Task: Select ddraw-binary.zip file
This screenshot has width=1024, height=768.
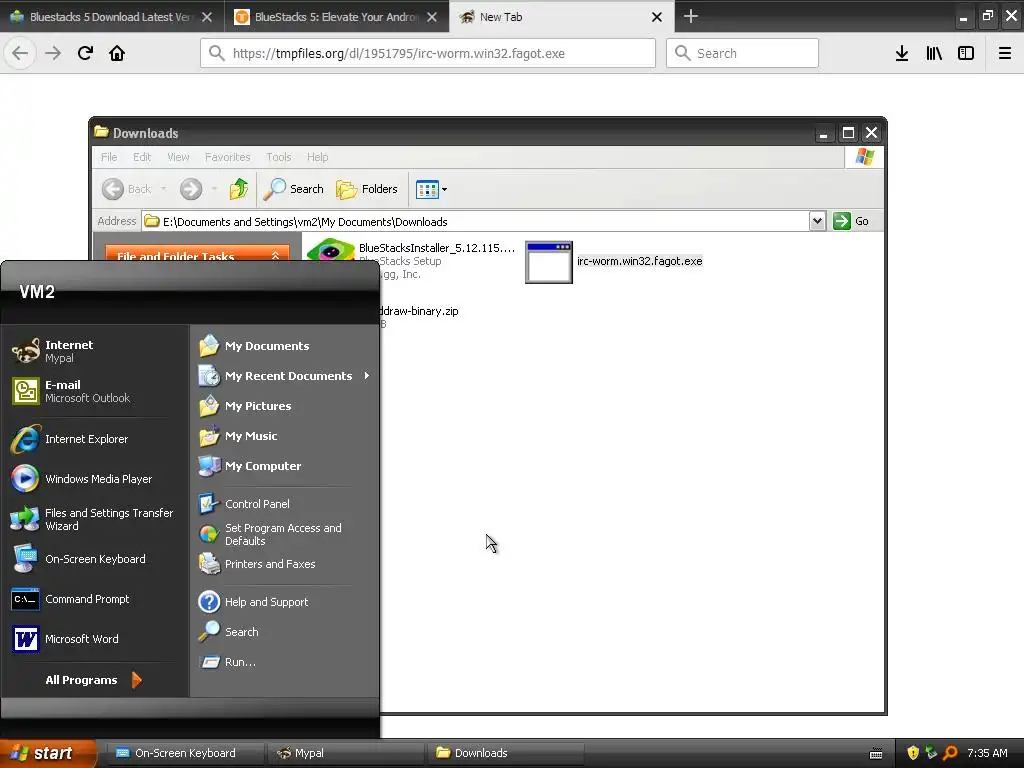Action: [x=418, y=311]
